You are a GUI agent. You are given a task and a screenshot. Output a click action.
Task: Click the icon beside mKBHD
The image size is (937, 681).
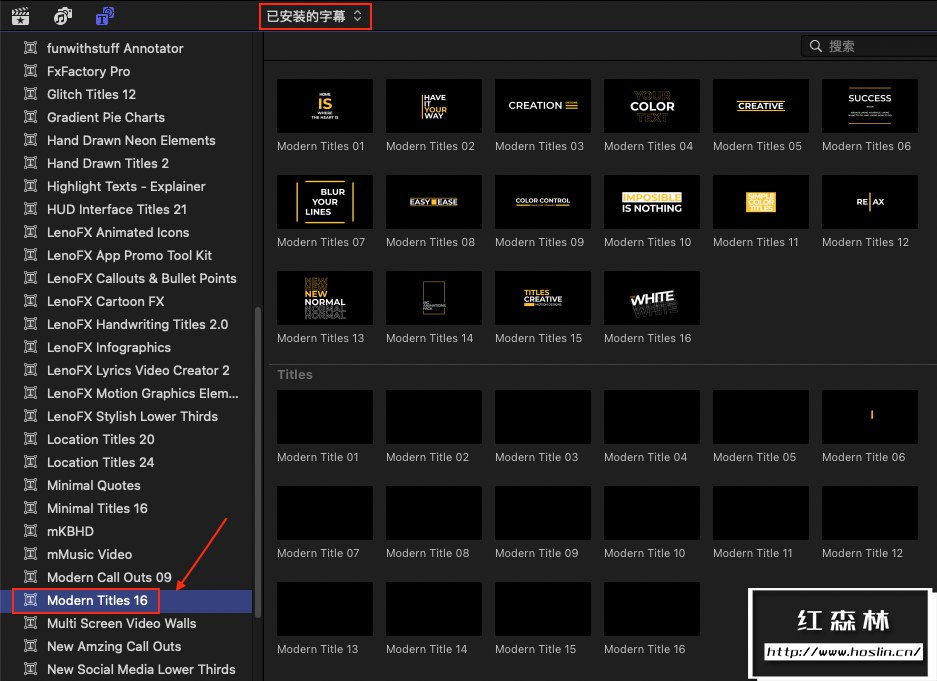point(30,531)
